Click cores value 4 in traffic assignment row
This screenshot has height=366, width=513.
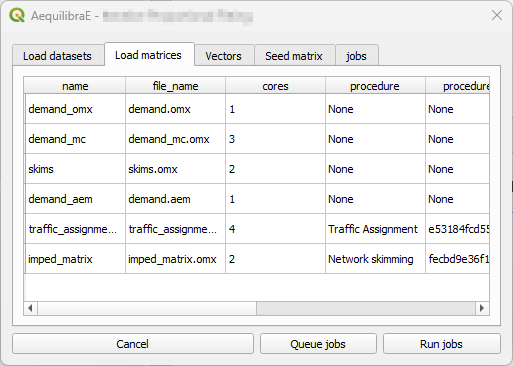tap(275, 229)
